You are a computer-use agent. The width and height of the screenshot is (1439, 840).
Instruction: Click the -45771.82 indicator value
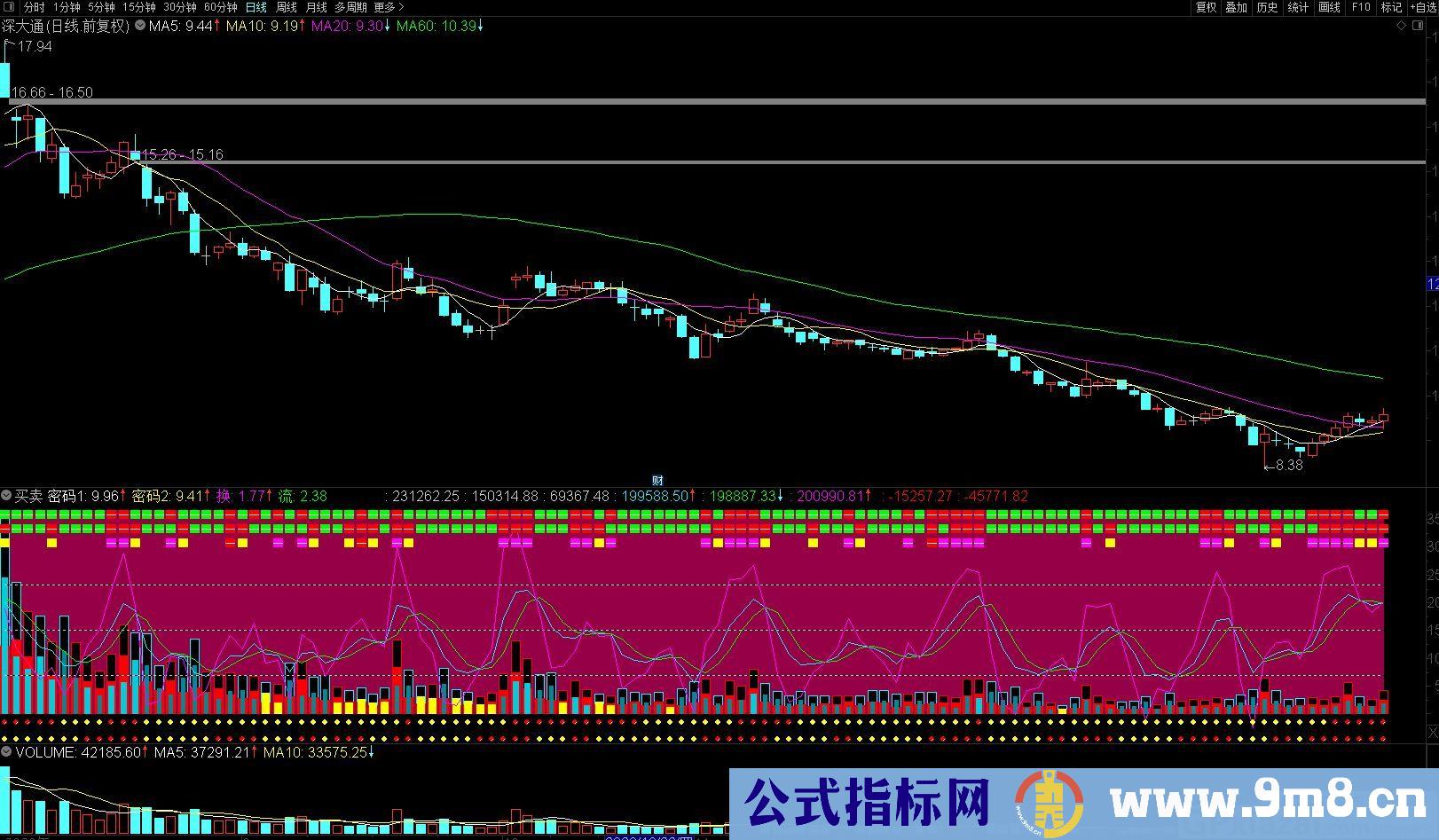995,496
